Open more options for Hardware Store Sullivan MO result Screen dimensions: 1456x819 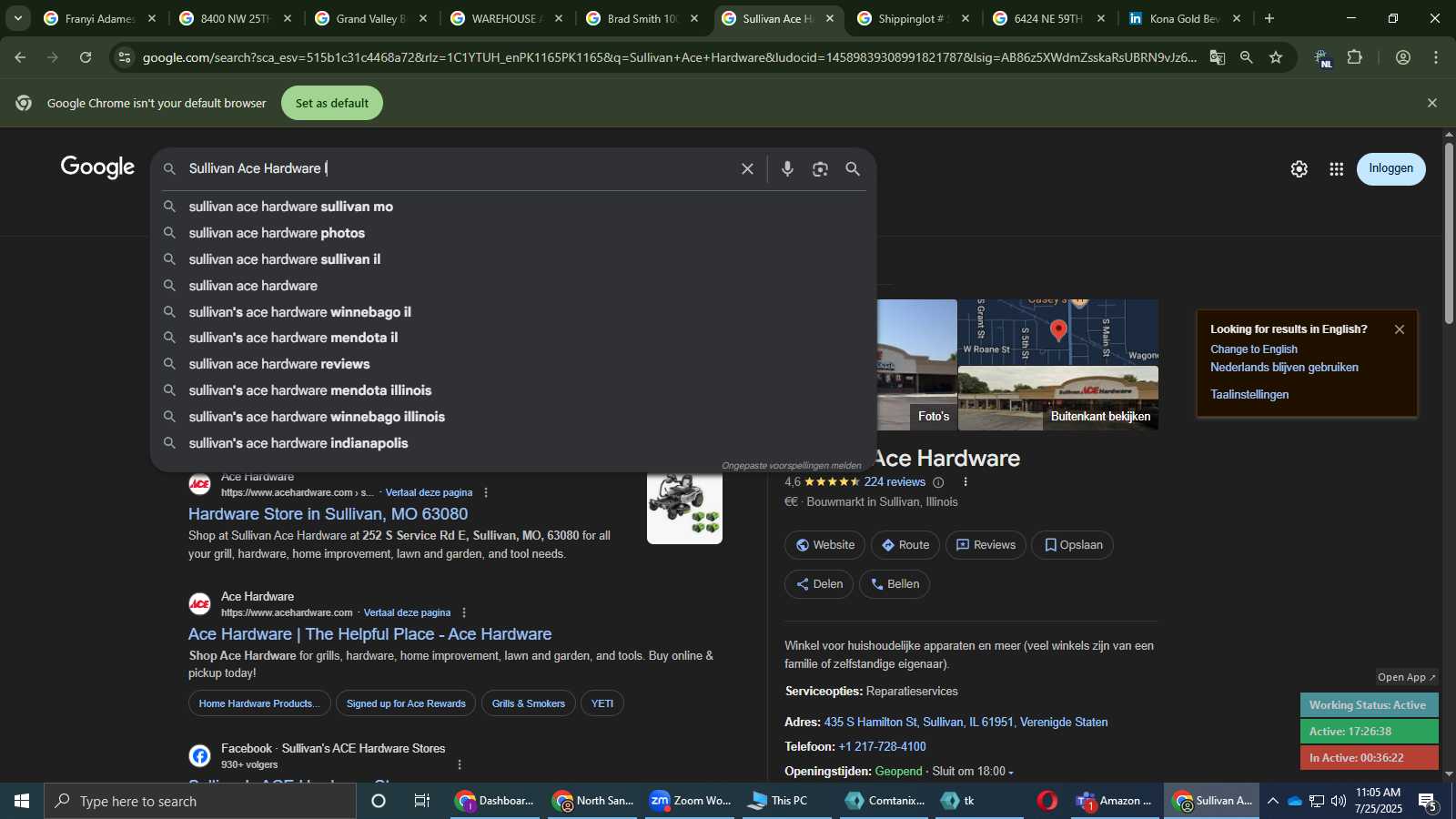(x=486, y=492)
